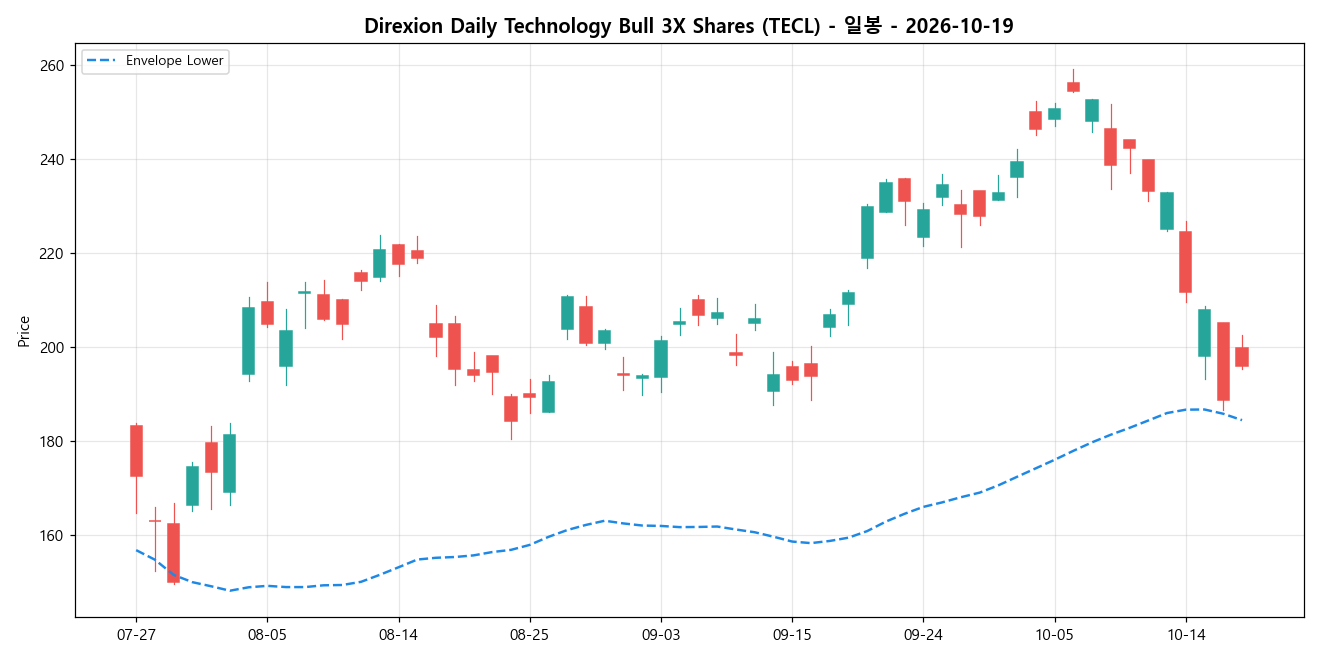Click the 'Price' y-axis label
This screenshot has height=660, width=1320.
23,331
